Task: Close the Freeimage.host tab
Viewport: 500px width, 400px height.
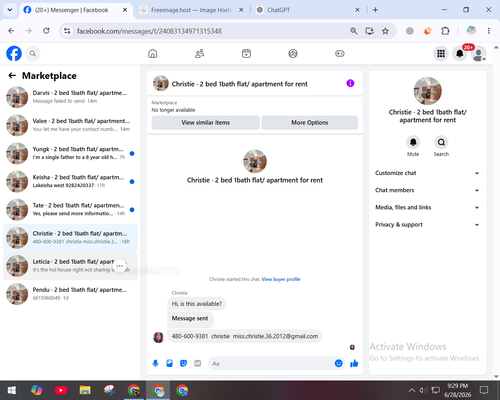Action: pos(241,10)
